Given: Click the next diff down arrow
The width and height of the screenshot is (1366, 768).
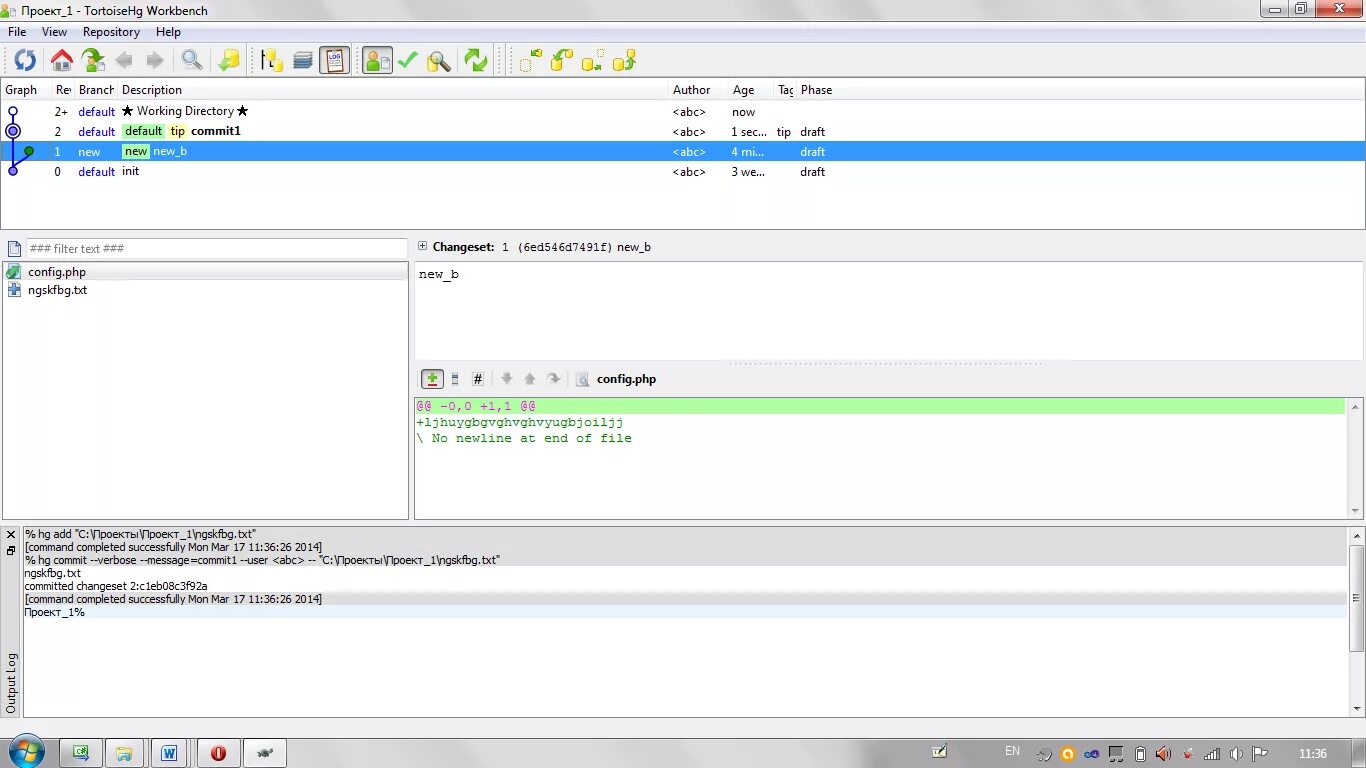Looking at the screenshot, I should [507, 379].
